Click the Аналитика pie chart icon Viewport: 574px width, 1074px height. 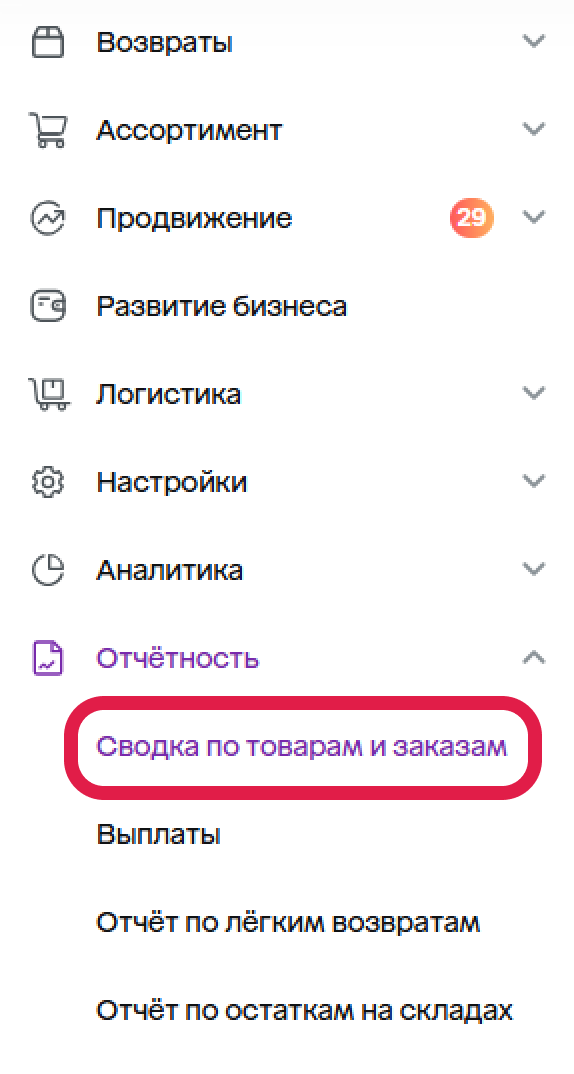(x=48, y=571)
